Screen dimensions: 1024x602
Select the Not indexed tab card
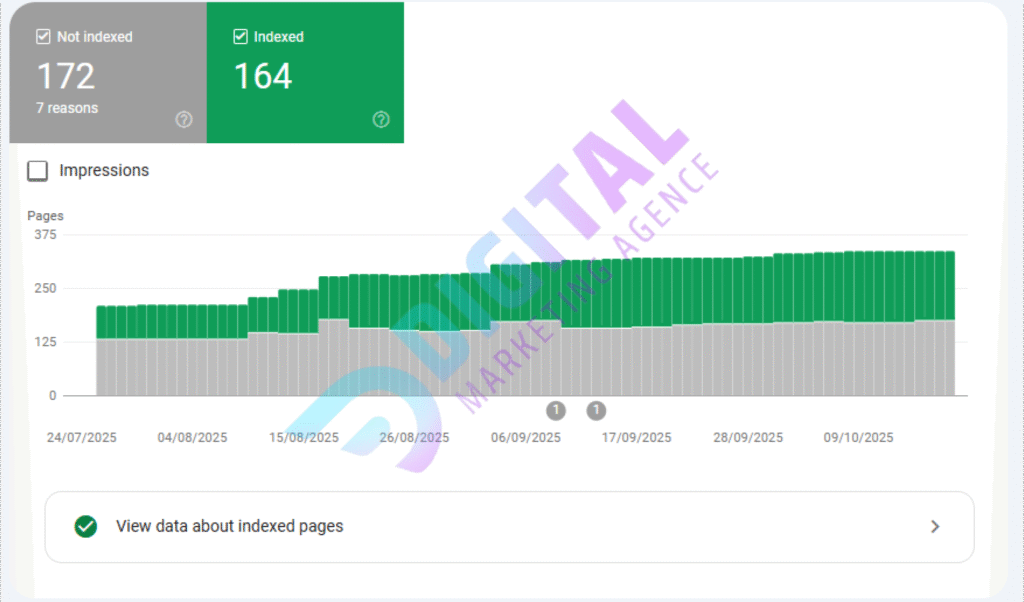pos(105,72)
